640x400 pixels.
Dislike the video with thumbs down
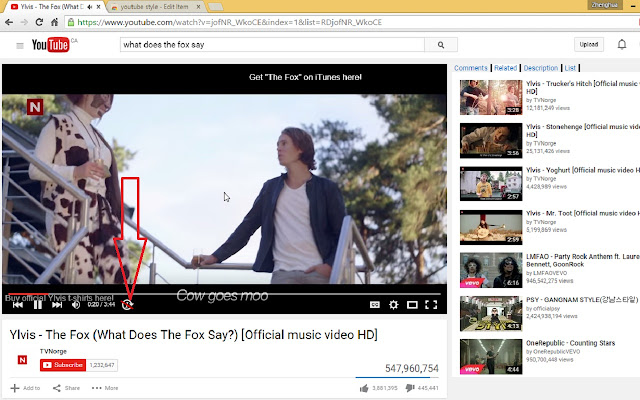tap(410, 388)
